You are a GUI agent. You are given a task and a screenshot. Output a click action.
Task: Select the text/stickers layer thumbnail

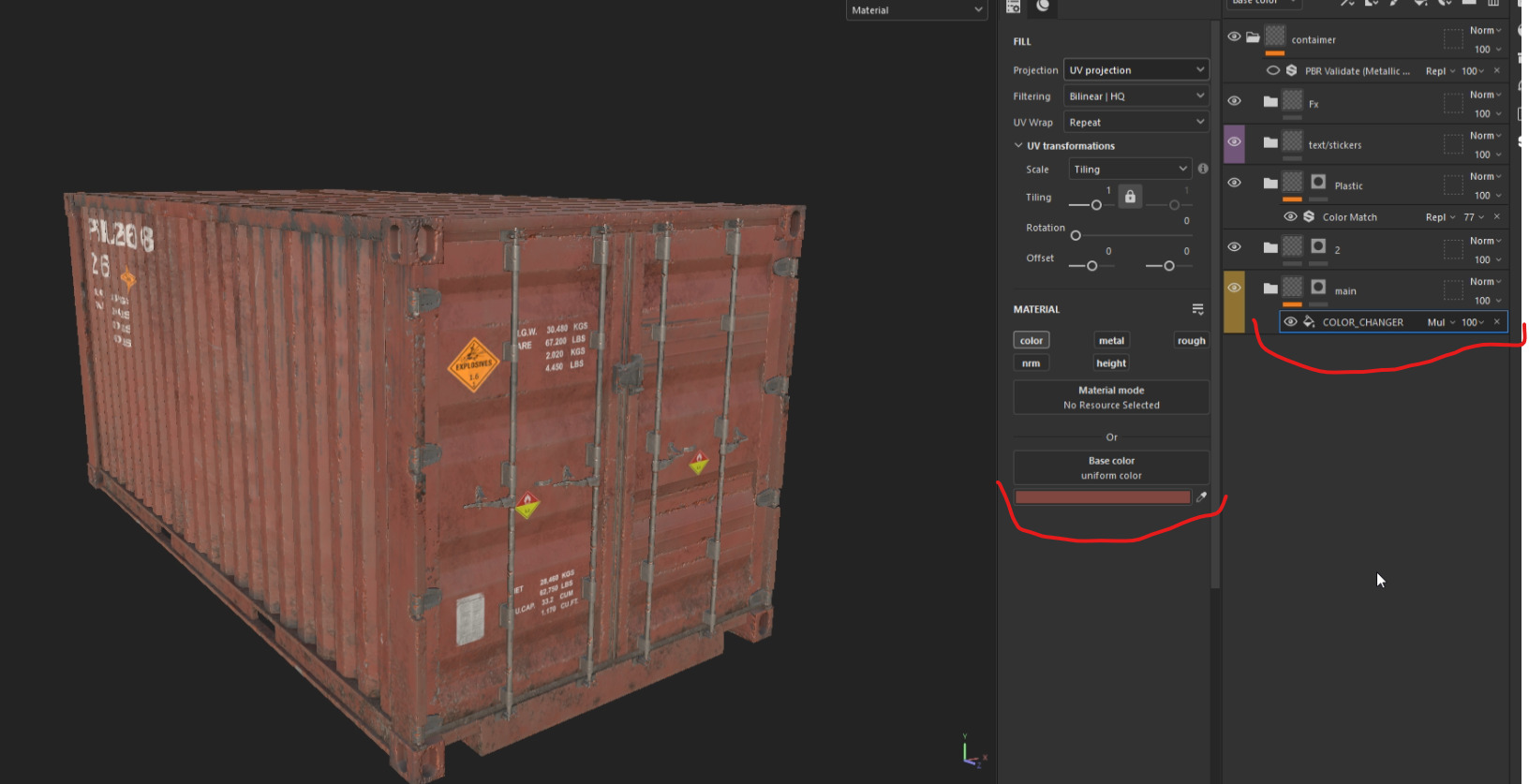(1293, 141)
